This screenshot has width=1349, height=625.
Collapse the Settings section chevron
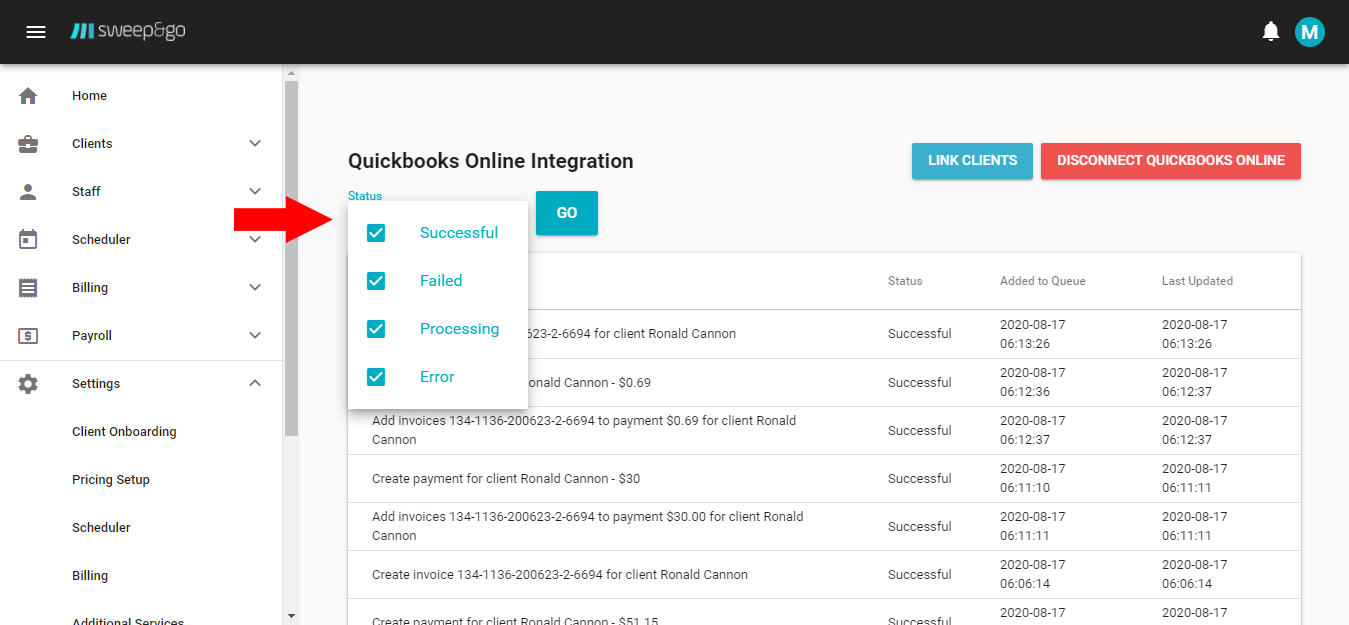pyautogui.click(x=255, y=383)
